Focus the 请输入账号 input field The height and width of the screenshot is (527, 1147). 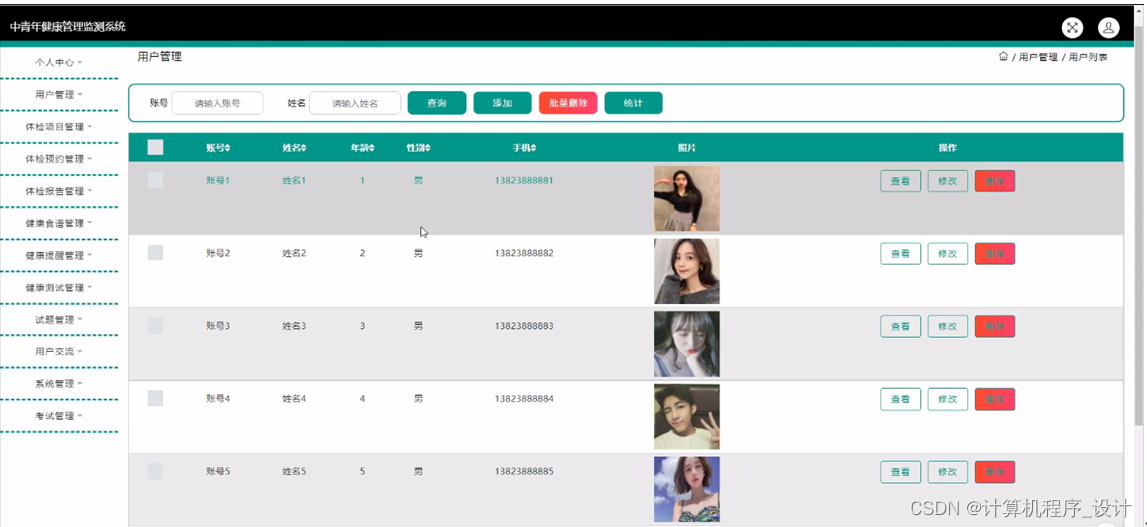pyautogui.click(x=217, y=103)
